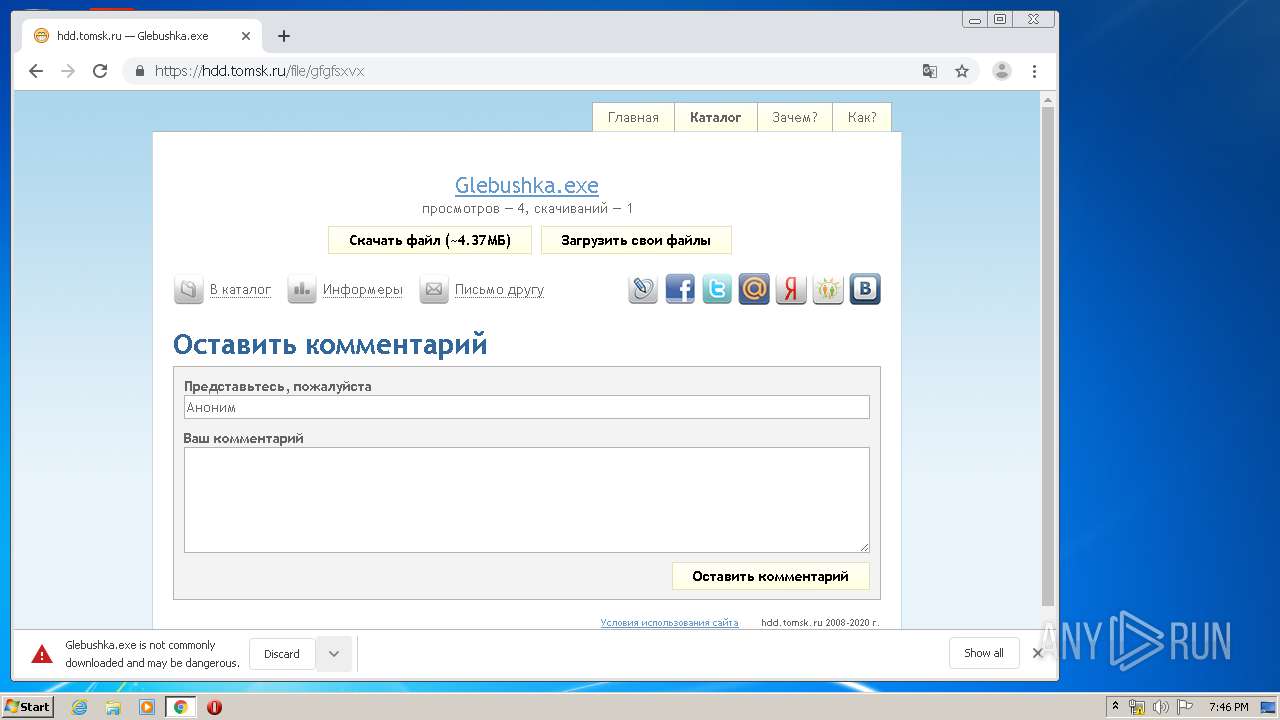This screenshot has width=1280, height=720.
Task: Open the system tray volume icon
Action: (x=1160, y=707)
